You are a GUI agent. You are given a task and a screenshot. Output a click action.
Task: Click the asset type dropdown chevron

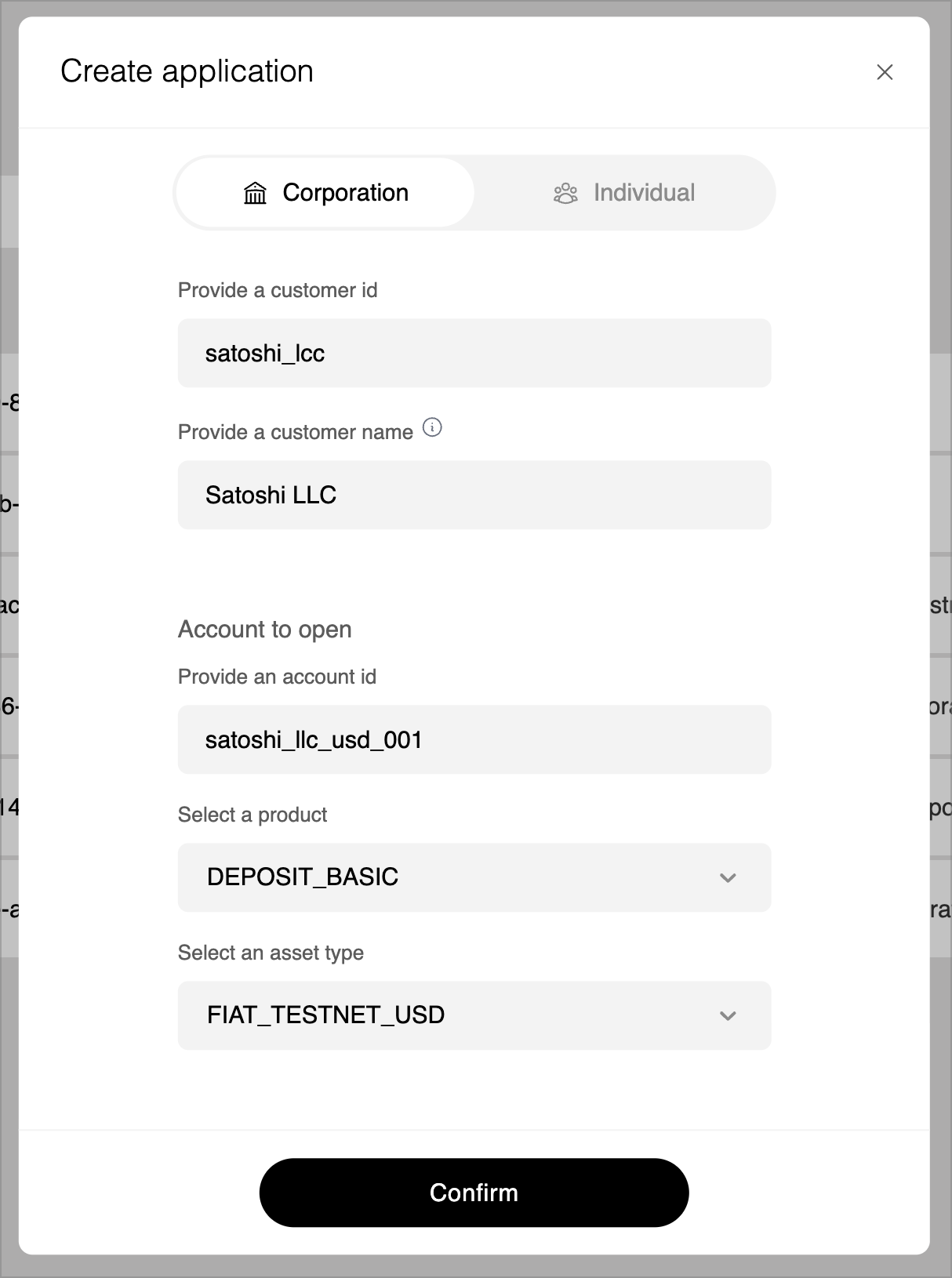pyautogui.click(x=728, y=1015)
